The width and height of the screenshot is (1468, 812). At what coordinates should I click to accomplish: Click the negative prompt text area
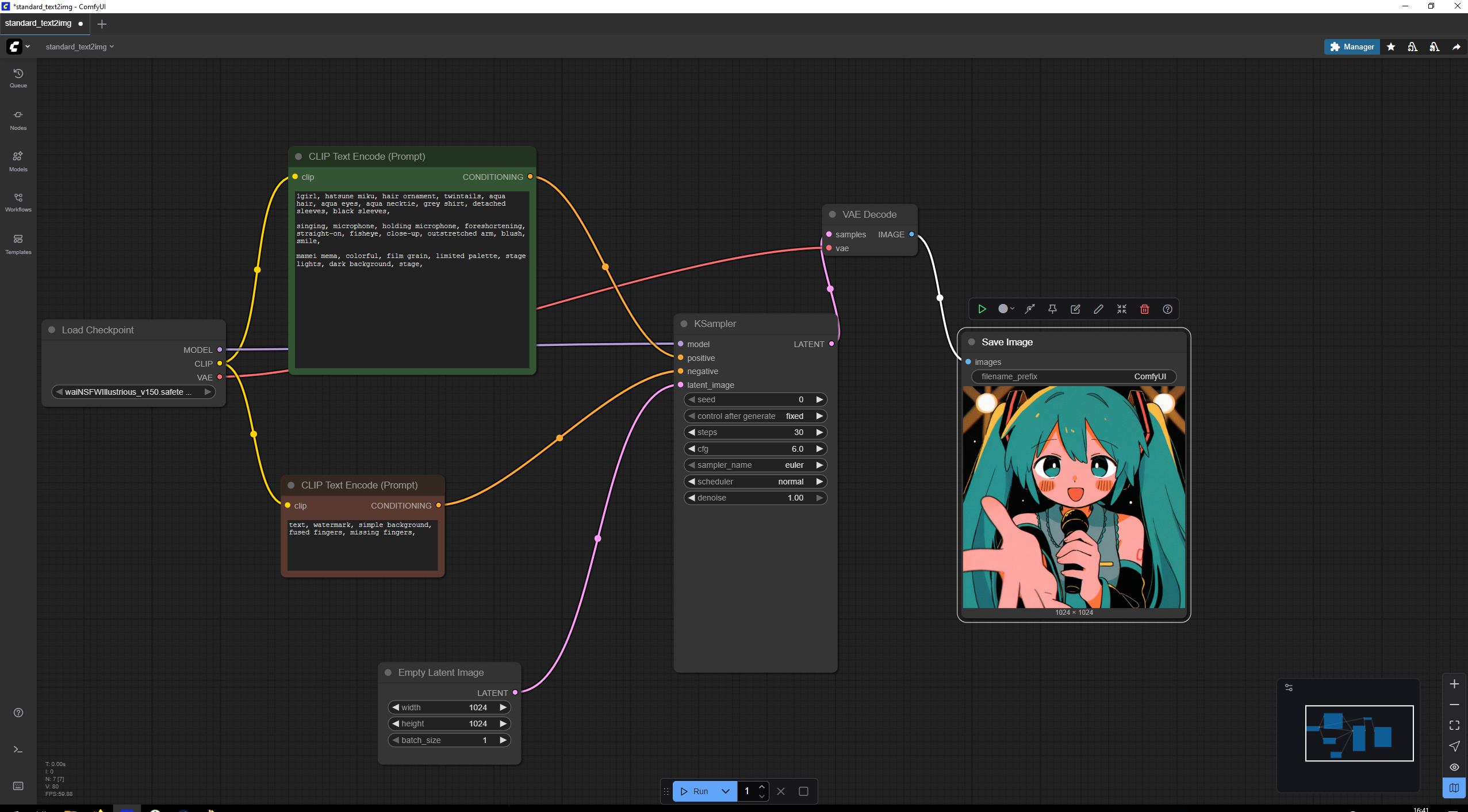pyautogui.click(x=362, y=545)
